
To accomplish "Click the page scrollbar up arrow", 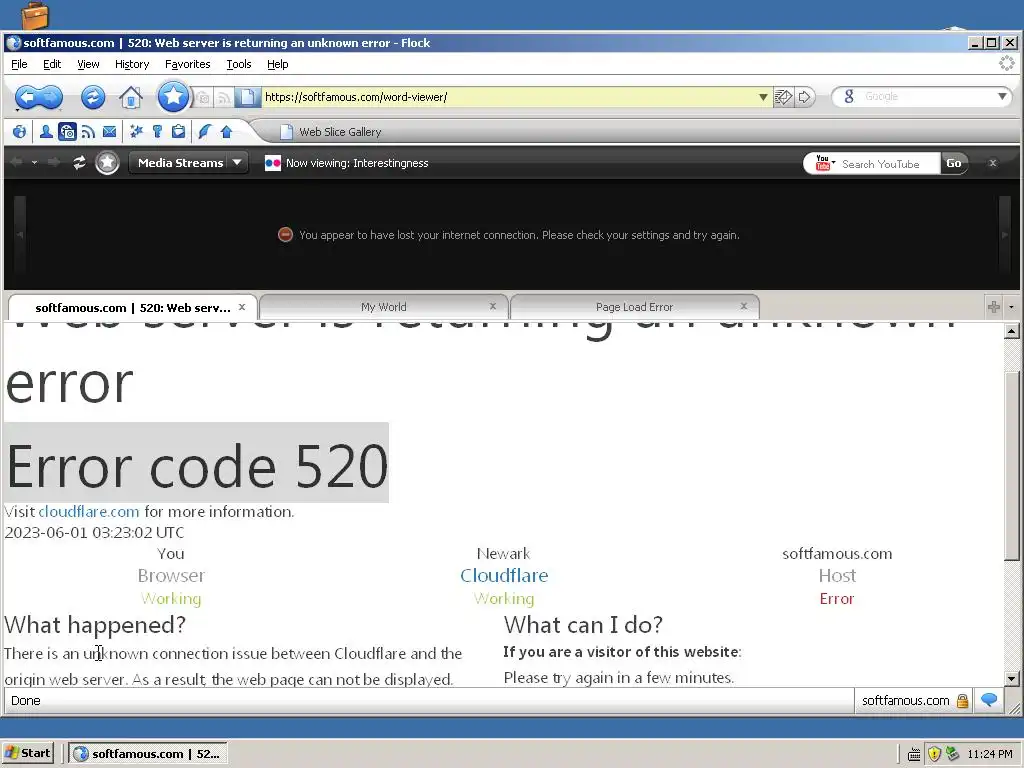I will coord(1011,332).
